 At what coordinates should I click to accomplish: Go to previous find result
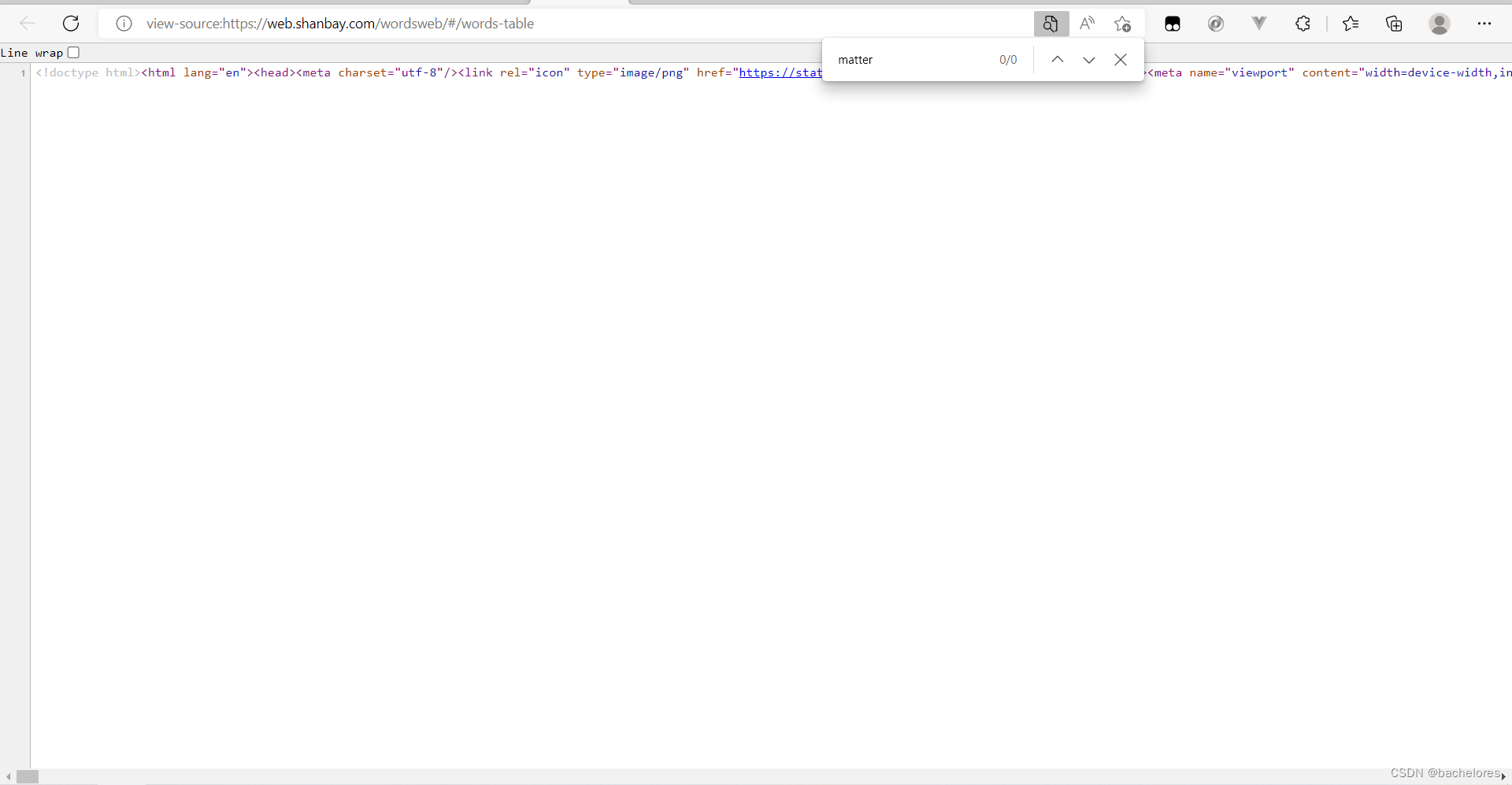pyautogui.click(x=1058, y=60)
